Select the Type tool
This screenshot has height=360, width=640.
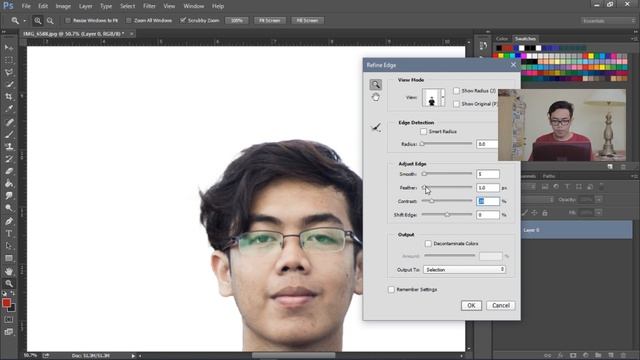click(9, 233)
